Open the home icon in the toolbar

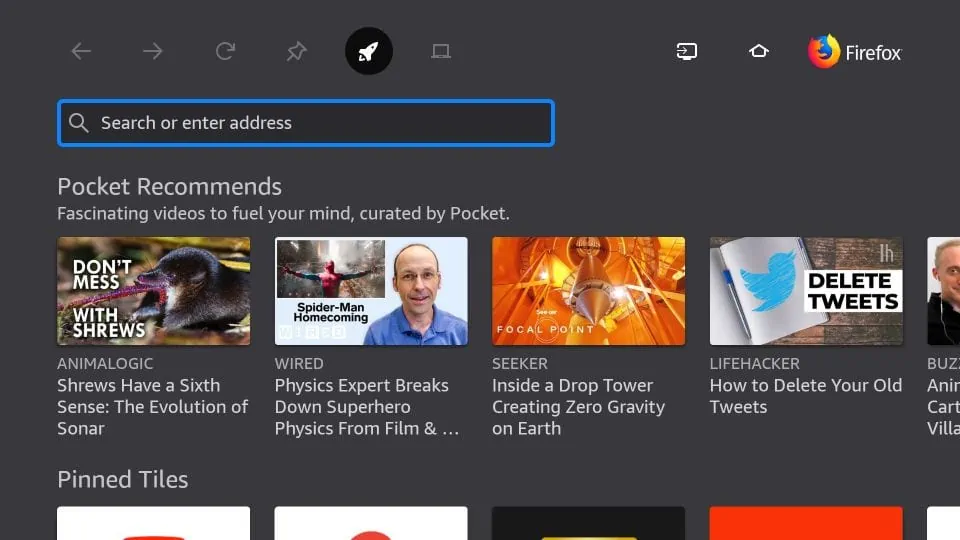click(759, 51)
